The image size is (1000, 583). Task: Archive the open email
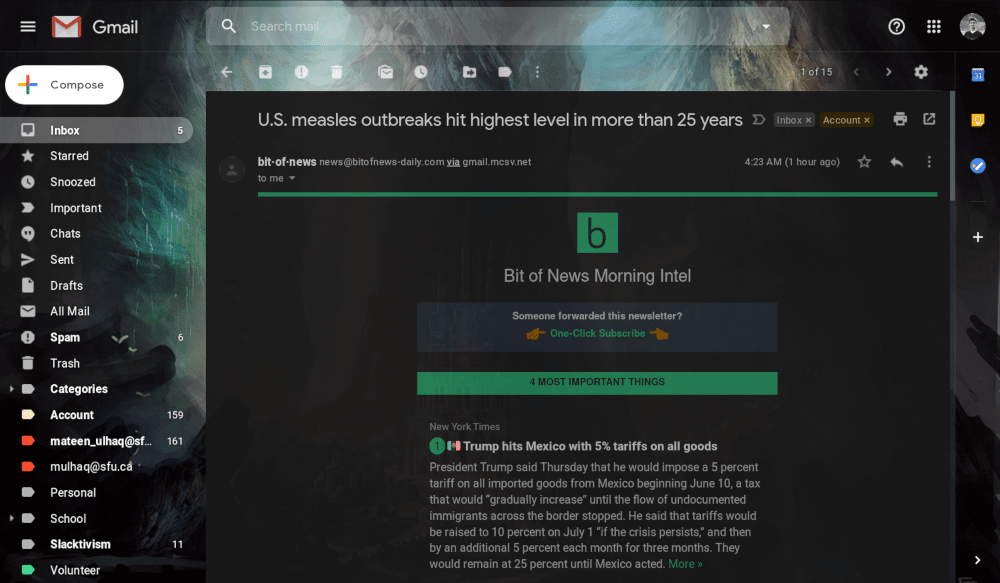[265, 72]
